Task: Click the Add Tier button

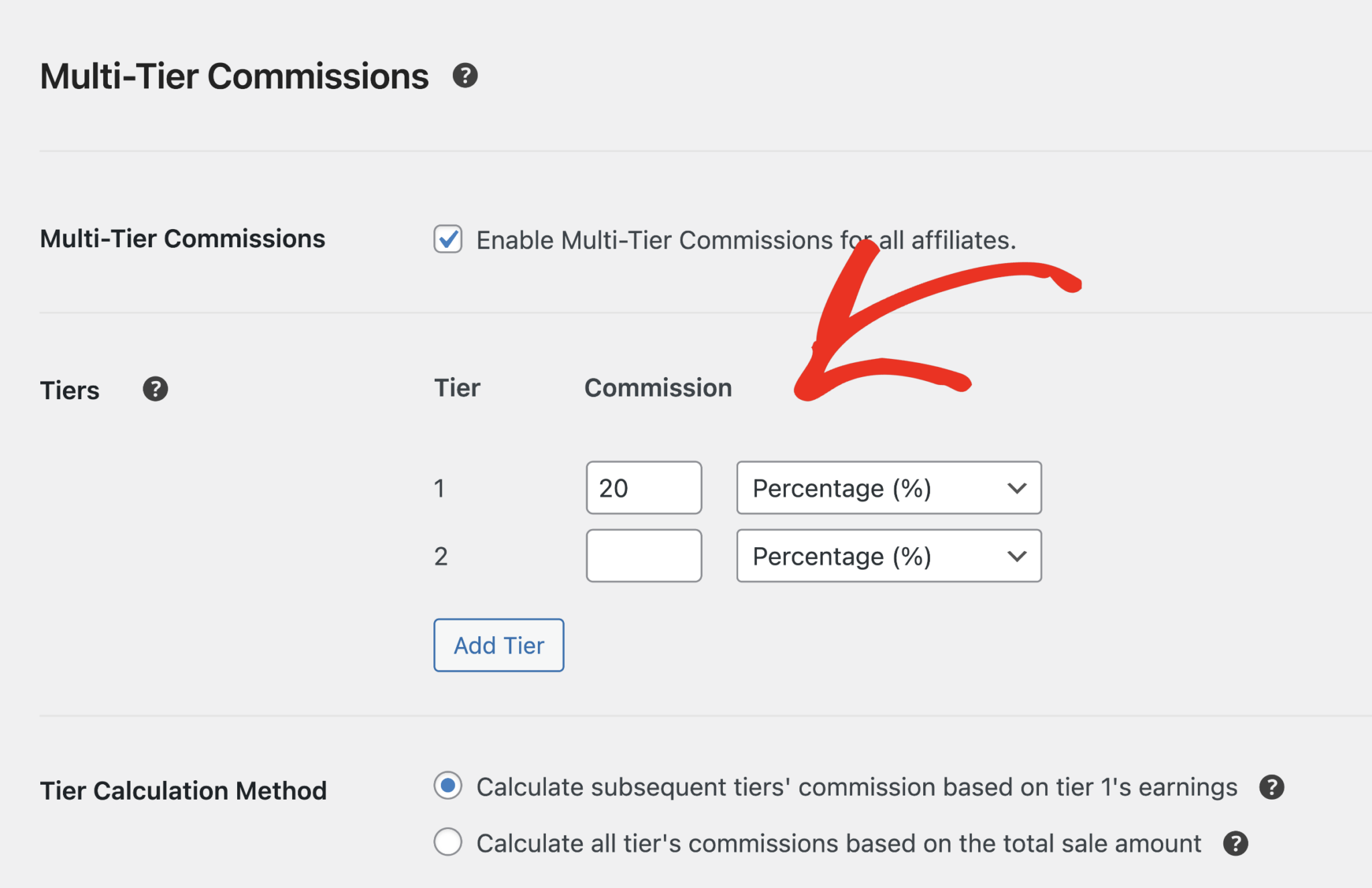Action: (x=498, y=645)
